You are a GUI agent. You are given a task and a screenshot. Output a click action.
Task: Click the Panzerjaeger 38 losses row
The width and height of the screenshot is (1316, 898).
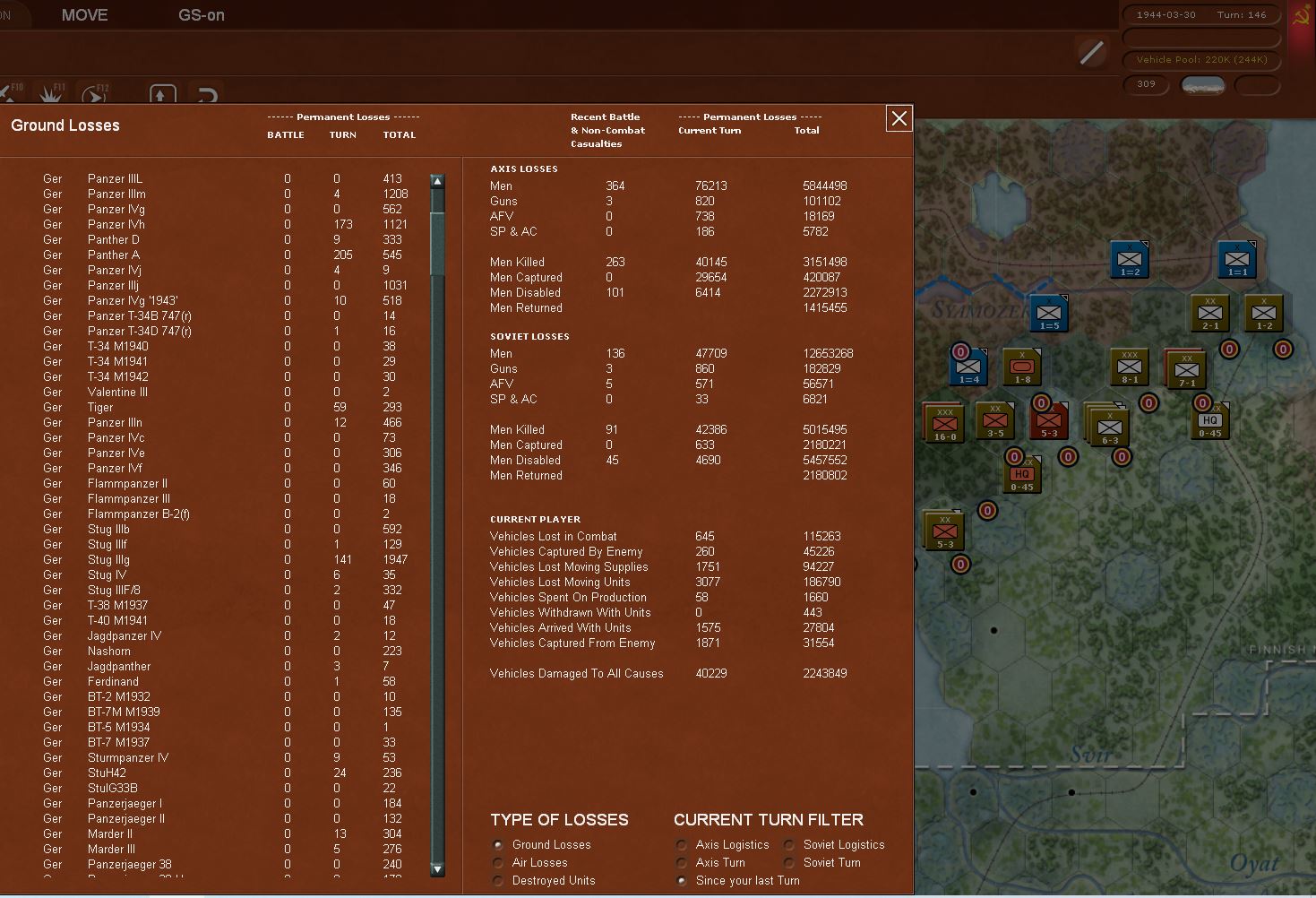(x=226, y=865)
